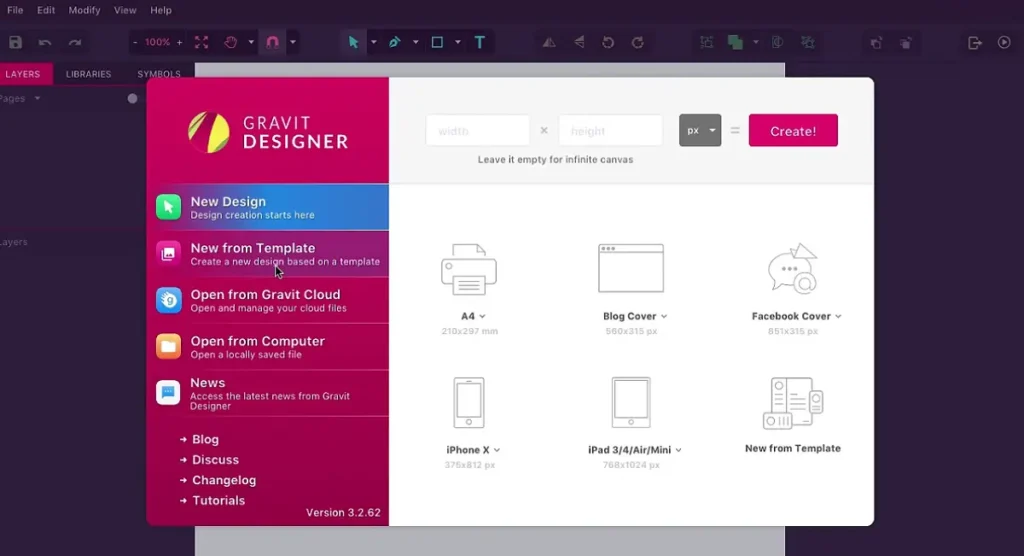Image resolution: width=1024 pixels, height=556 pixels.
Task: Open the File menu
Action: click(x=15, y=10)
